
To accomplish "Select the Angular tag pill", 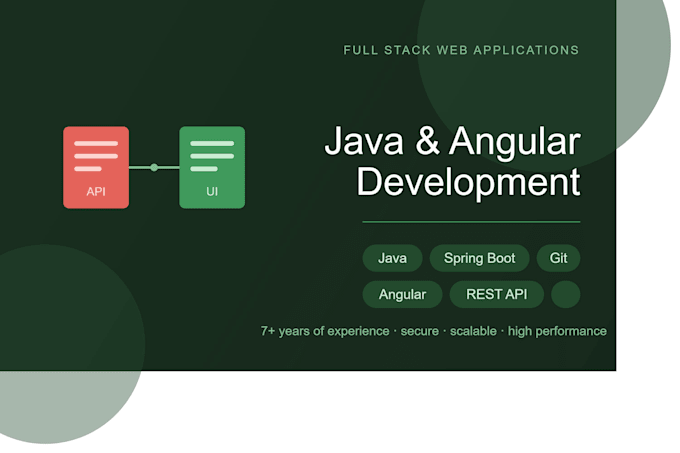I will (402, 294).
